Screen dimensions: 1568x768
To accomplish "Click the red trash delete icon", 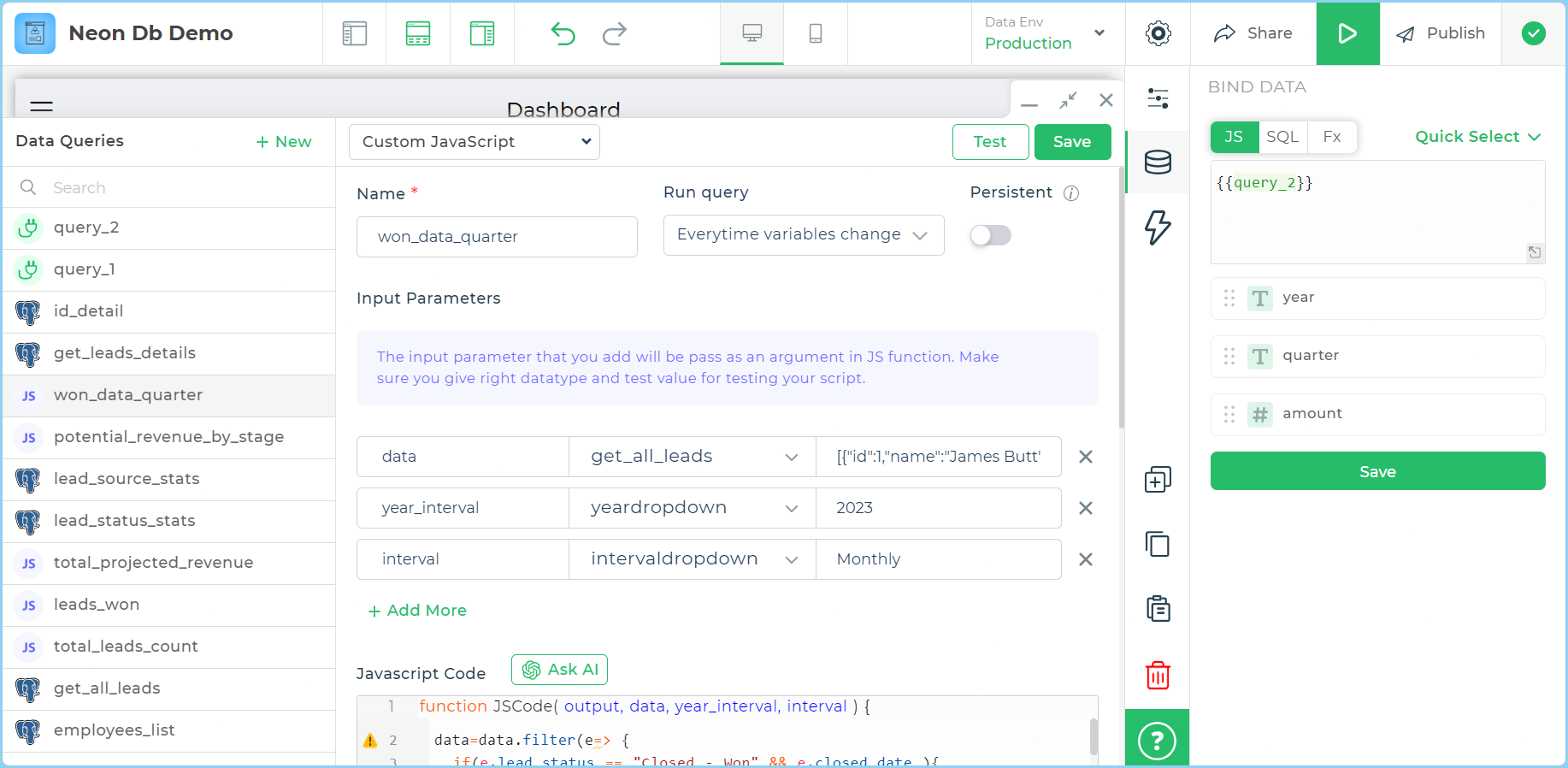I will 1158,675.
